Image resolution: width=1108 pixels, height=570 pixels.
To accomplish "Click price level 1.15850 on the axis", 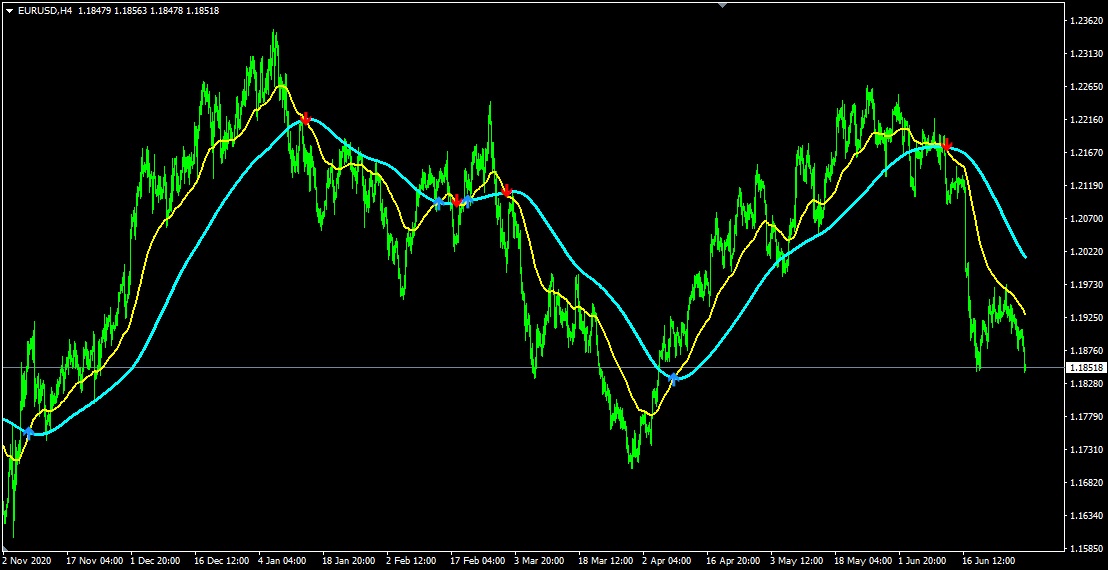I will click(1088, 548).
